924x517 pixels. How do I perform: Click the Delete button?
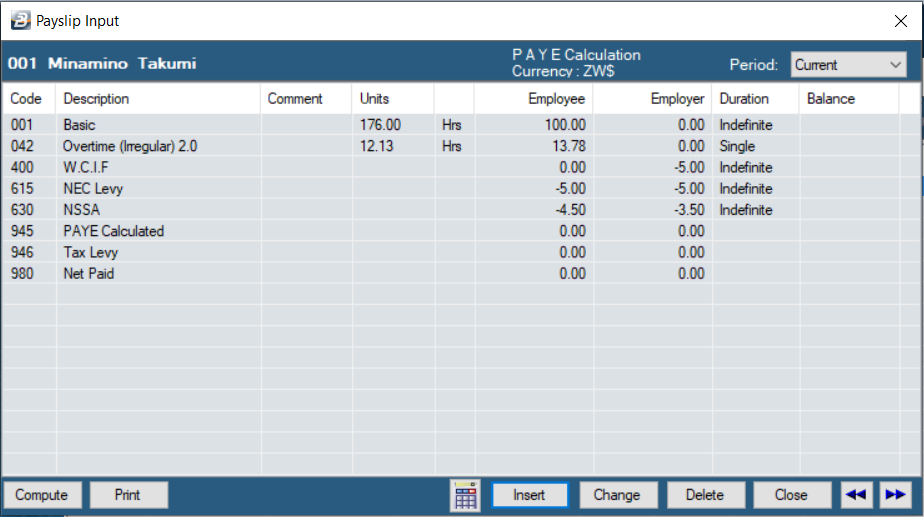[x=705, y=495]
